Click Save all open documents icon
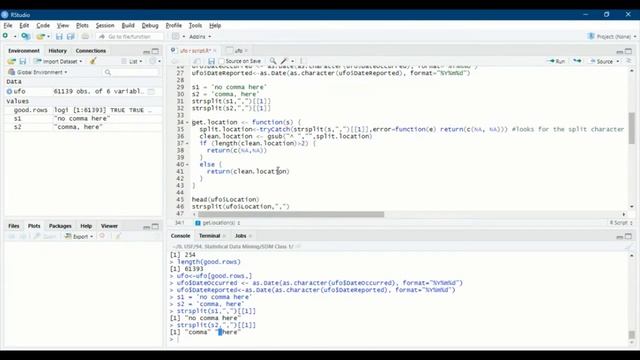Viewport: 640px width, 360px height. [71, 37]
